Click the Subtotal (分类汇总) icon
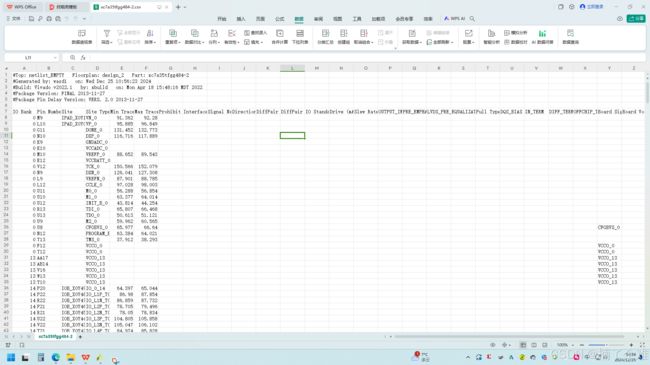This screenshot has width=650, height=365. click(x=325, y=34)
